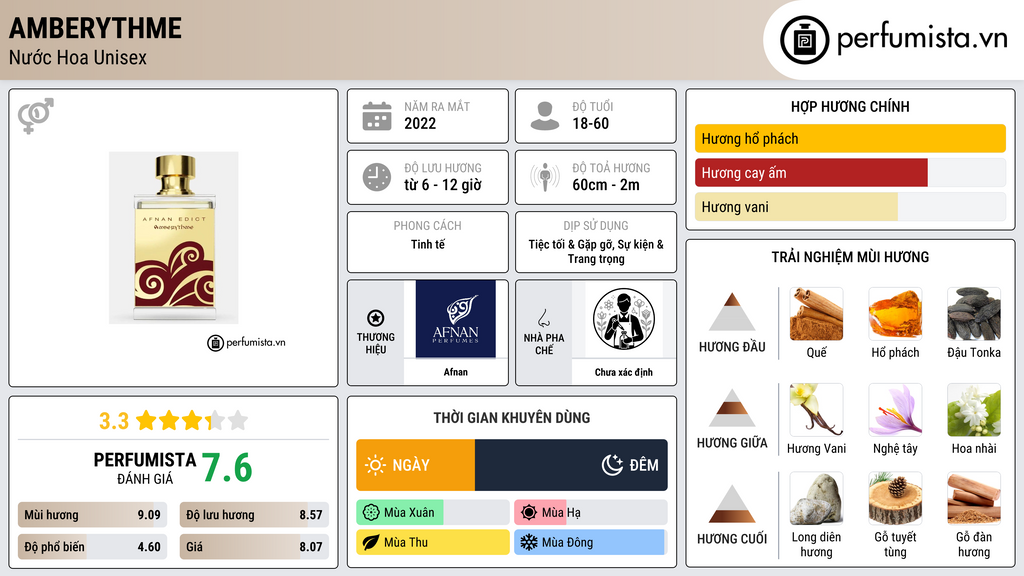Click the 'Afnan' brand name label
1024x576 pixels.
click(x=456, y=372)
